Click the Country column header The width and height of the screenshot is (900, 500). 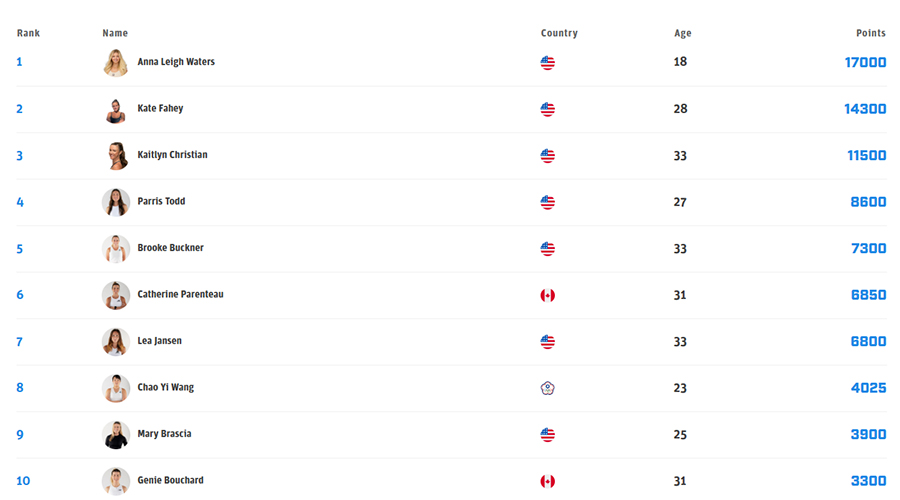pos(559,33)
